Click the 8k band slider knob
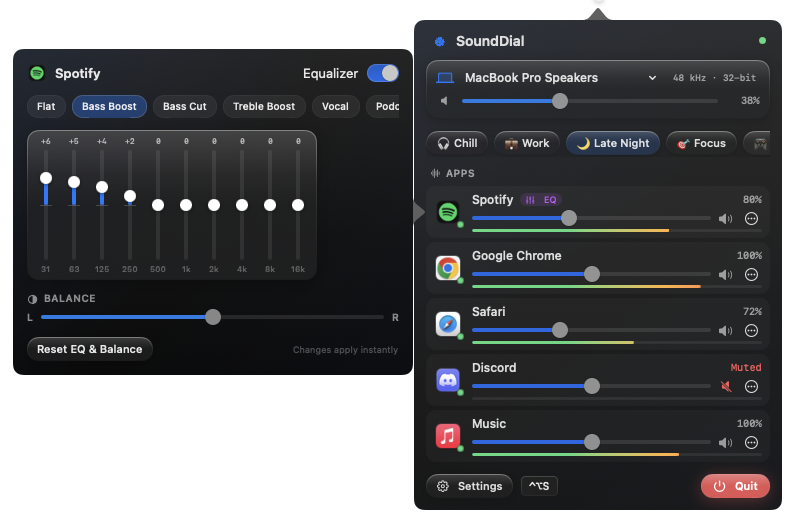Viewport: 795px width, 523px height. point(270,205)
